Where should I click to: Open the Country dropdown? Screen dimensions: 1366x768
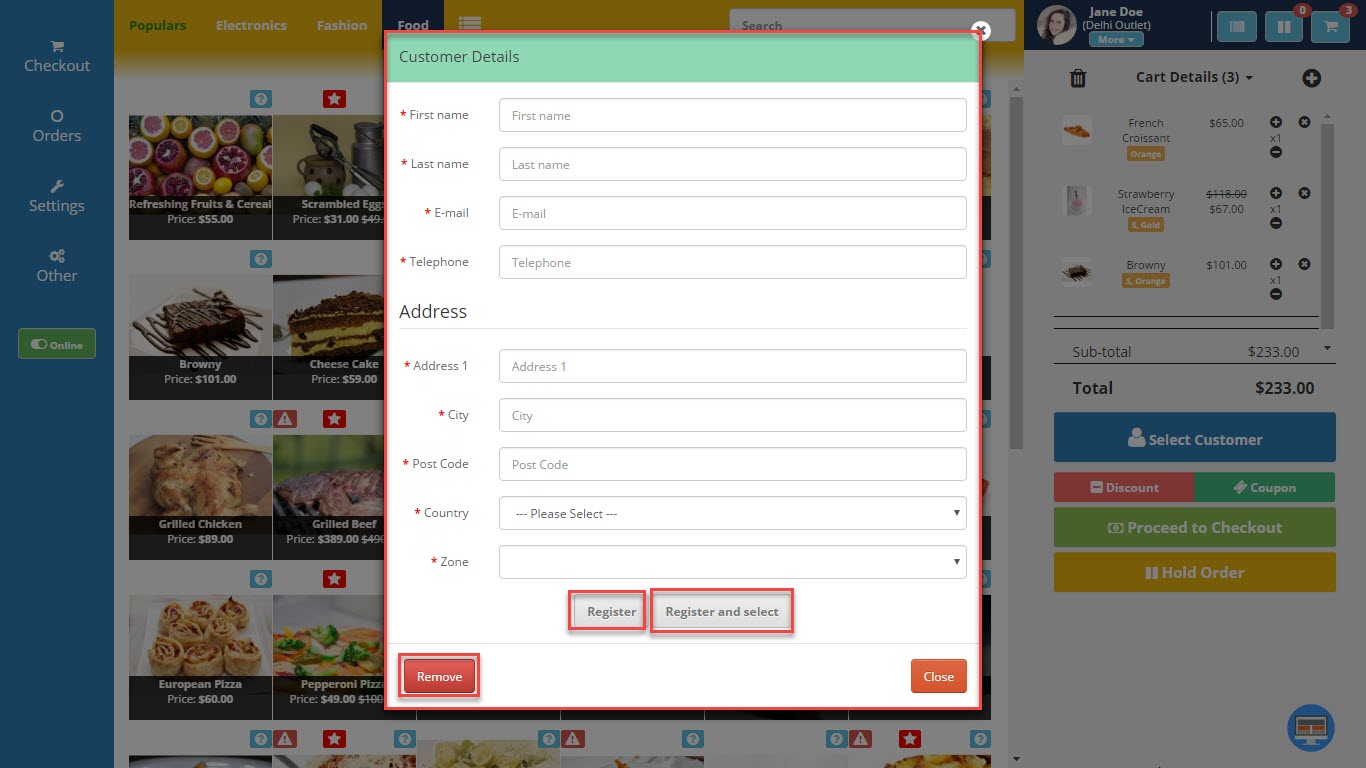tap(732, 513)
